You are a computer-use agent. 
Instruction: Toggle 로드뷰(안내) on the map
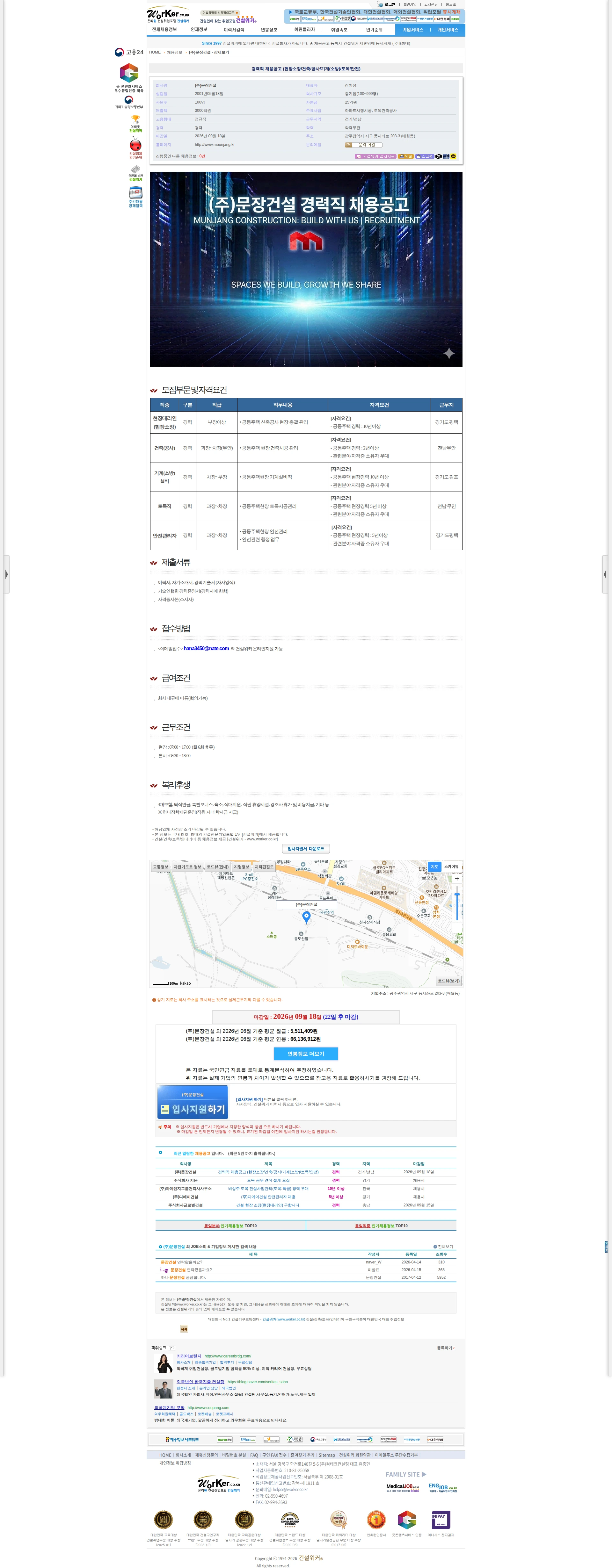217,867
